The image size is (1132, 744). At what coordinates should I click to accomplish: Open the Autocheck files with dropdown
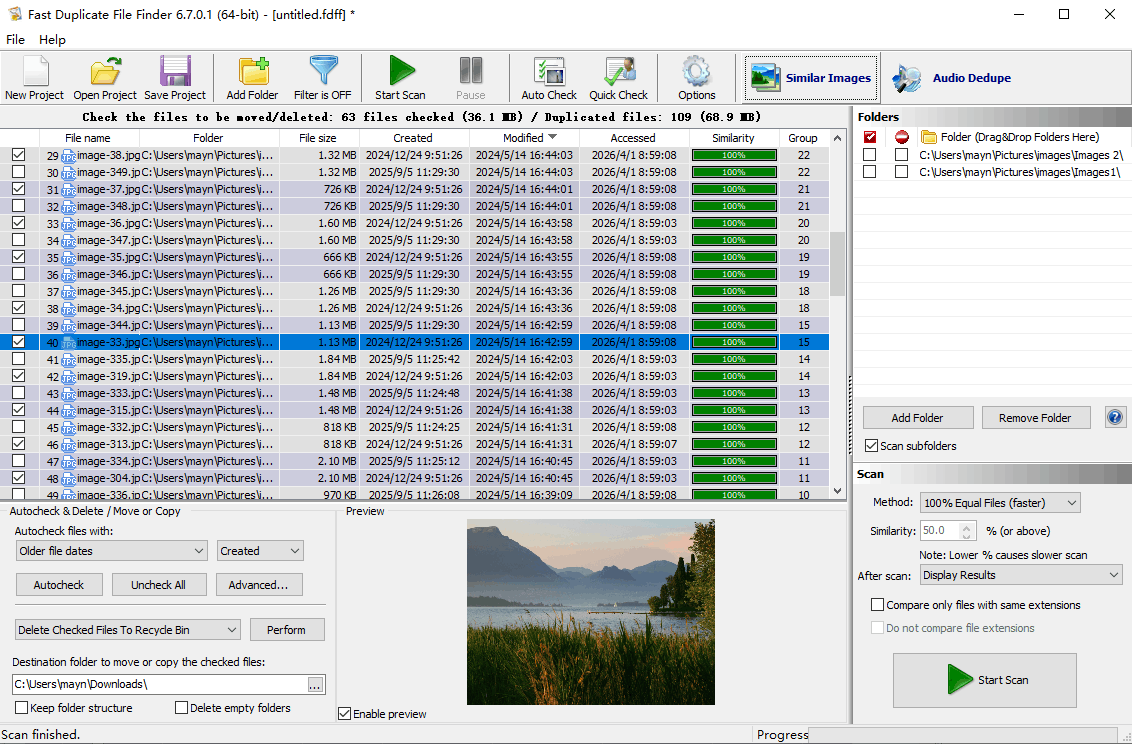[110, 550]
